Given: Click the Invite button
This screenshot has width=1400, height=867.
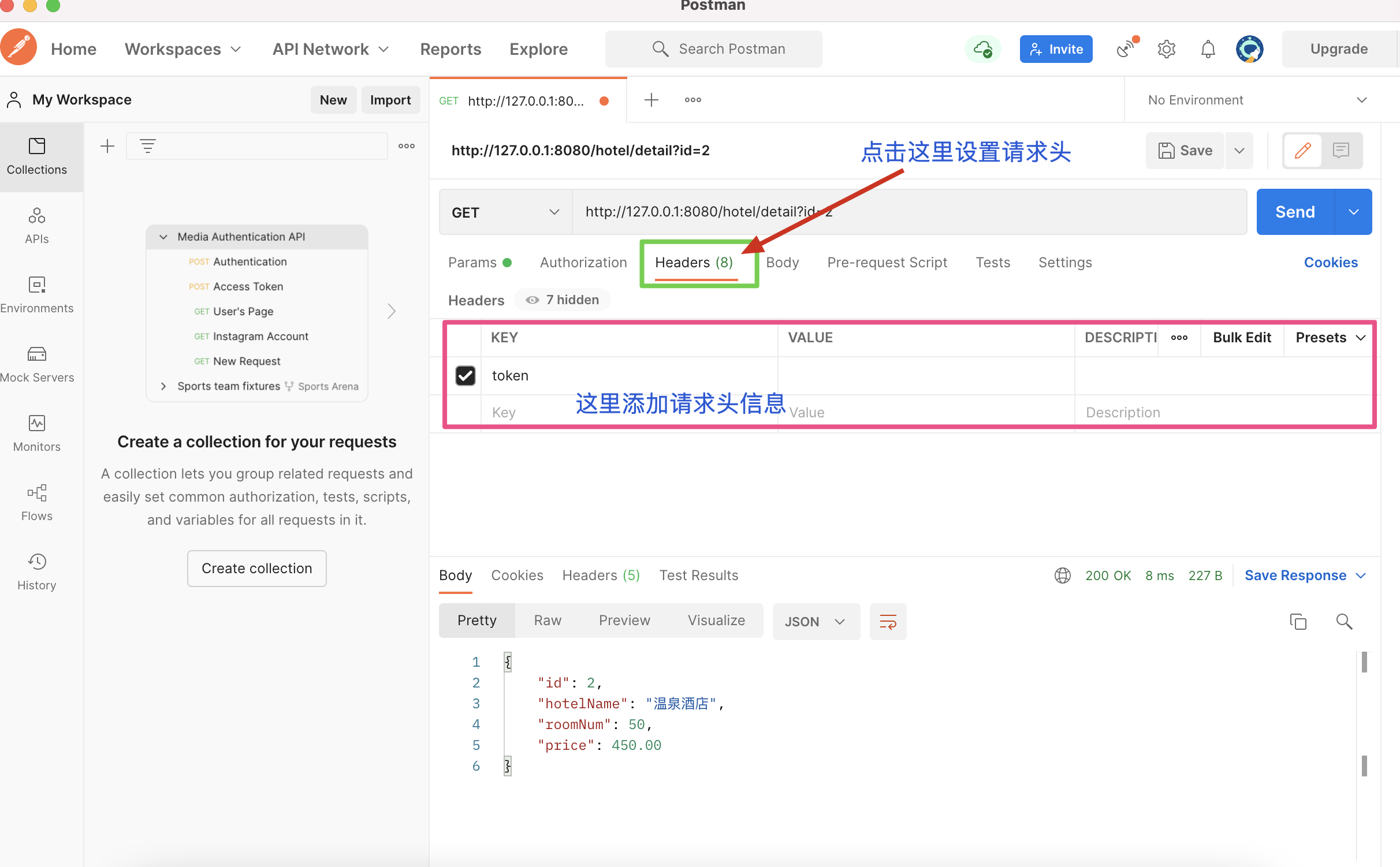Looking at the screenshot, I should tap(1056, 49).
